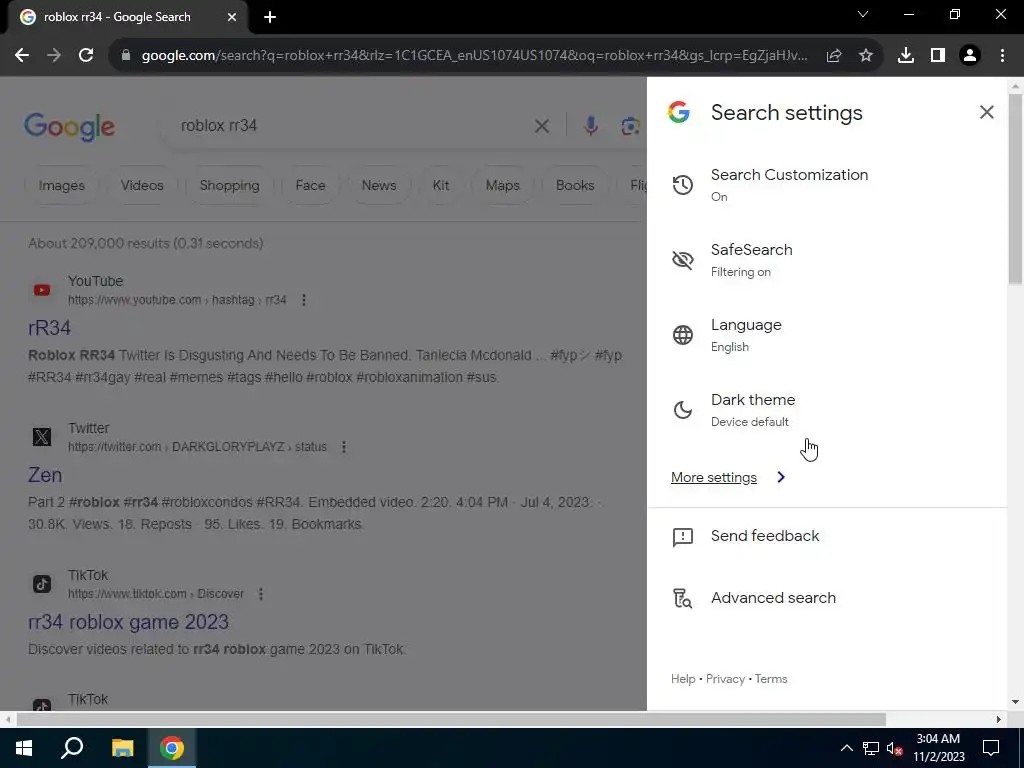1024x768 pixels.
Task: Toggle Chrome side panel icon
Action: click(x=938, y=56)
